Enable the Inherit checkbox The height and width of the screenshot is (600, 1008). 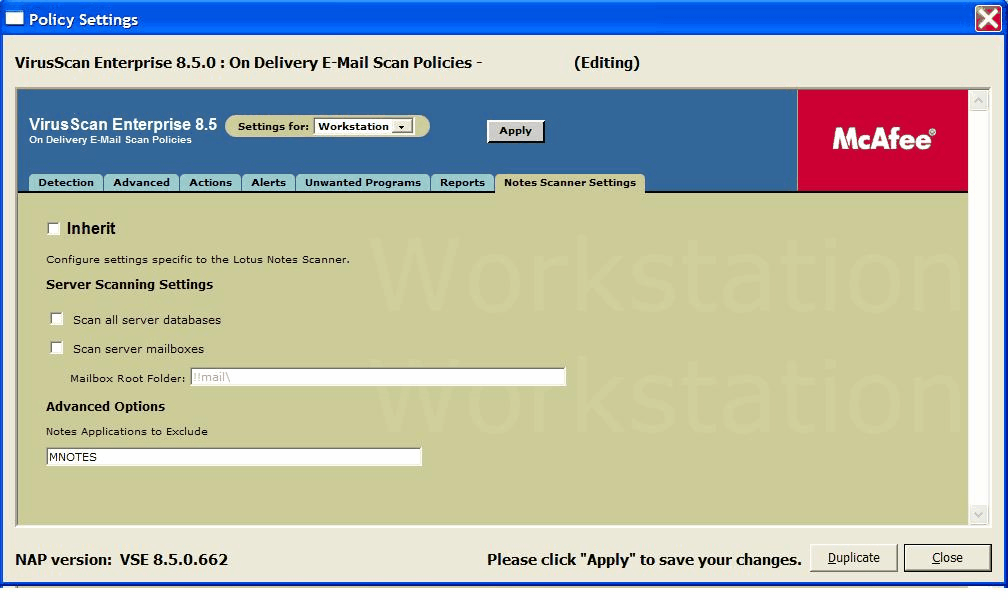54,229
